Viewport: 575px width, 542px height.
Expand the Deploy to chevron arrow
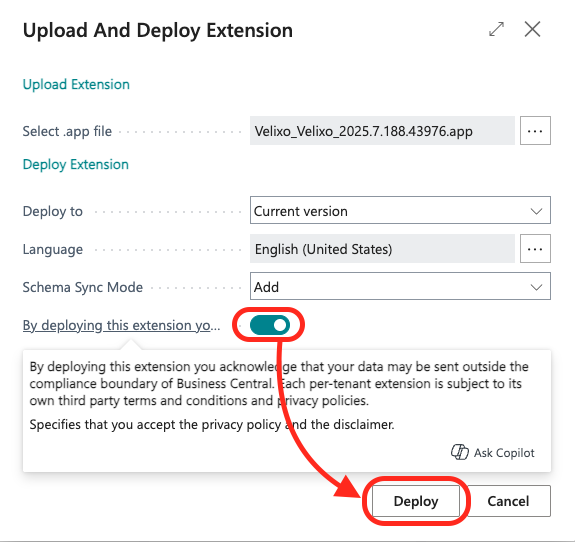(536, 211)
